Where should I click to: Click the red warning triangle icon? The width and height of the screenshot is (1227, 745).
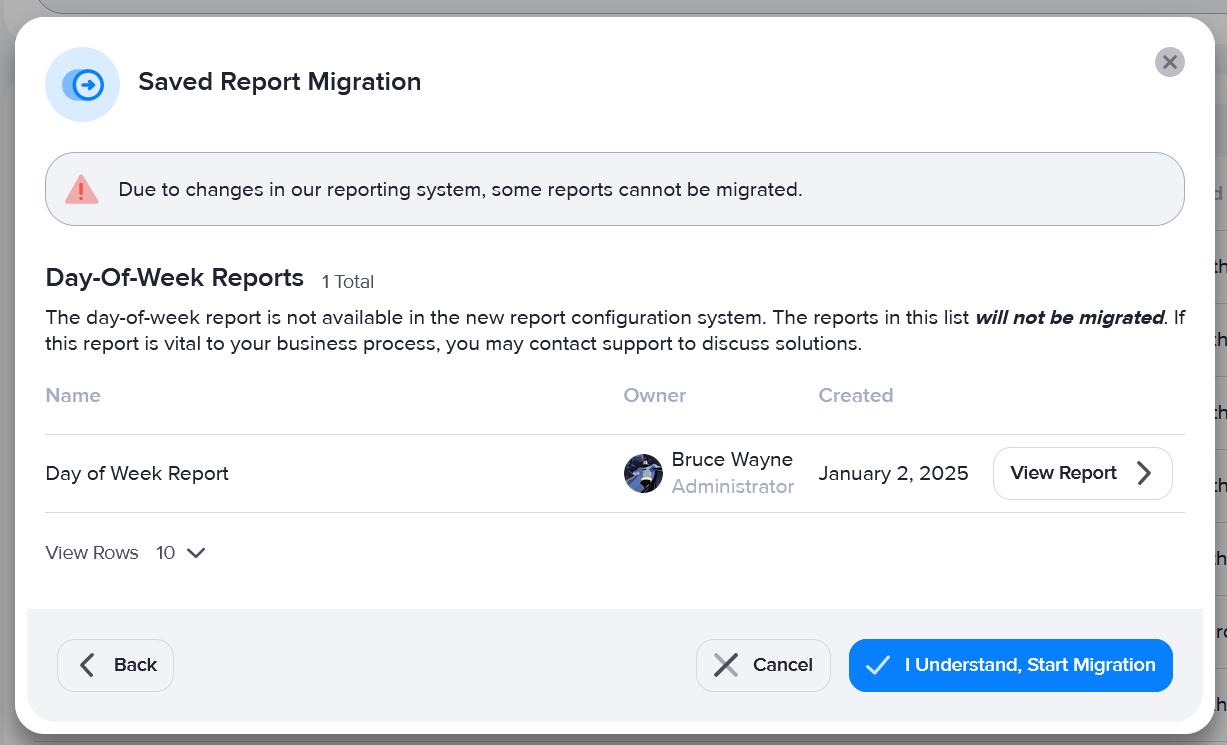pos(82,189)
